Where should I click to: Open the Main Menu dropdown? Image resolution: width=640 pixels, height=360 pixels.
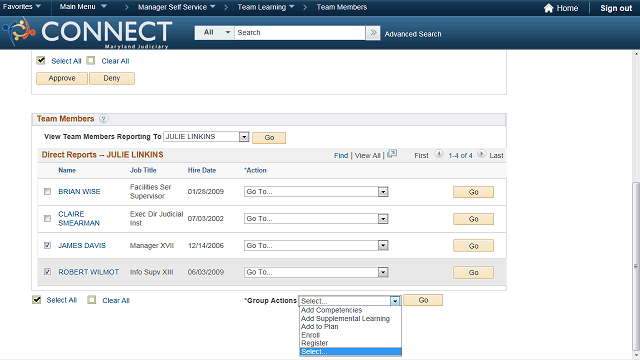pyautogui.click(x=83, y=7)
